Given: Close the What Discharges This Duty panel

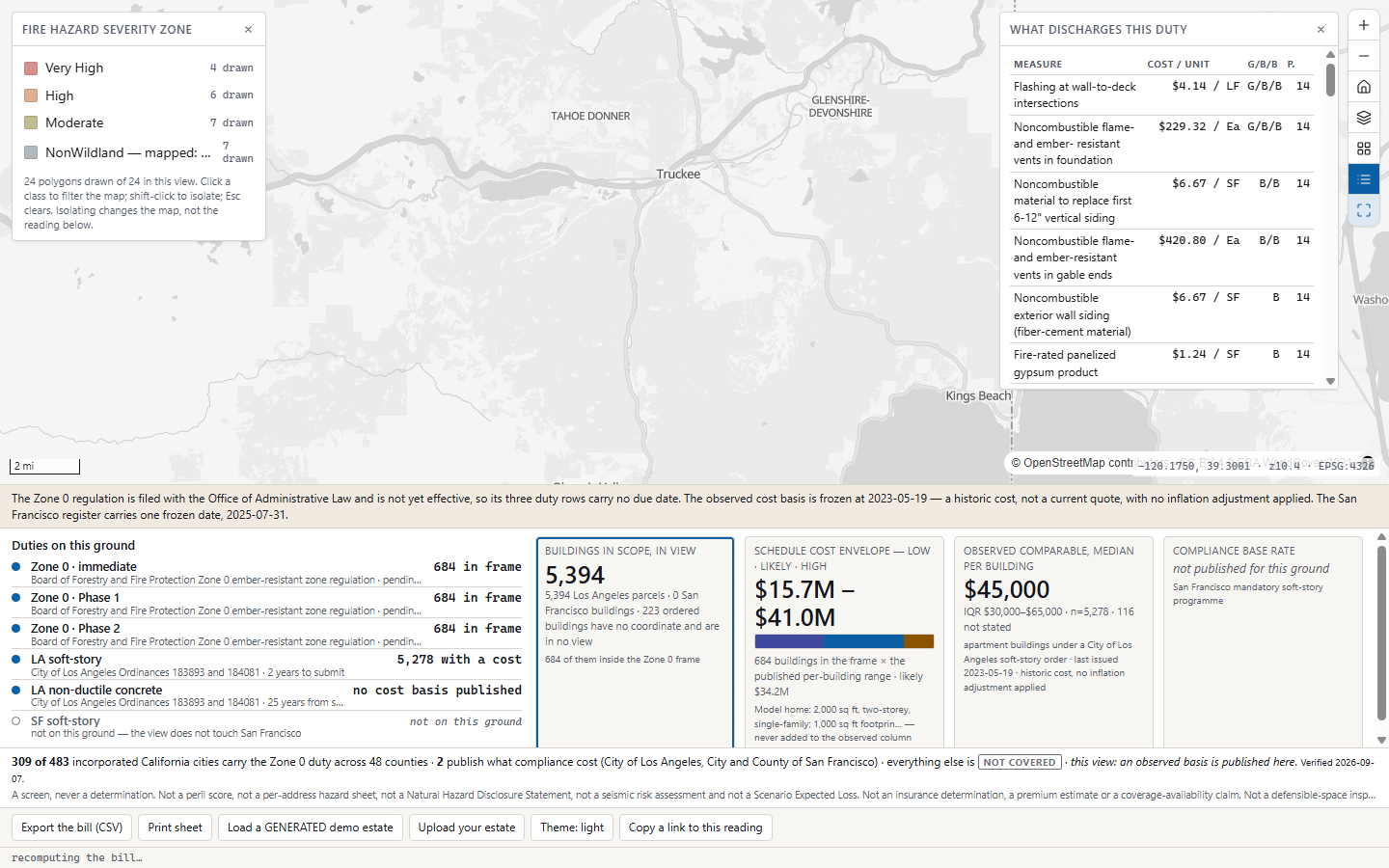Looking at the screenshot, I should pyautogui.click(x=1321, y=30).
